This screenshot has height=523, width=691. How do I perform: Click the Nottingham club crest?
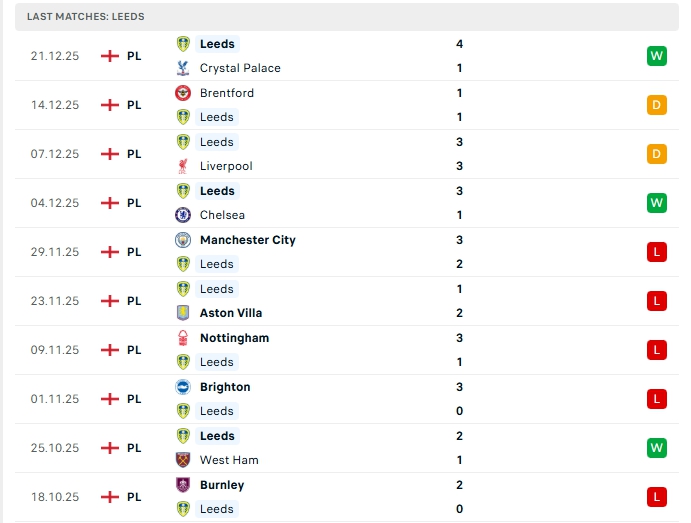[x=183, y=338]
